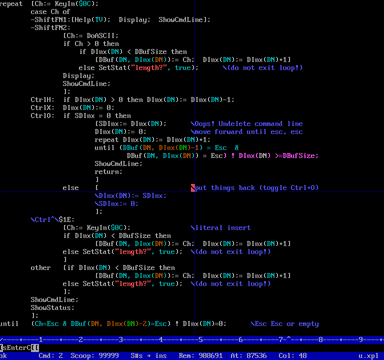The height and width of the screenshot is (360, 384).
Task: Click the 'literal insert' comment
Action: (x=222, y=228)
